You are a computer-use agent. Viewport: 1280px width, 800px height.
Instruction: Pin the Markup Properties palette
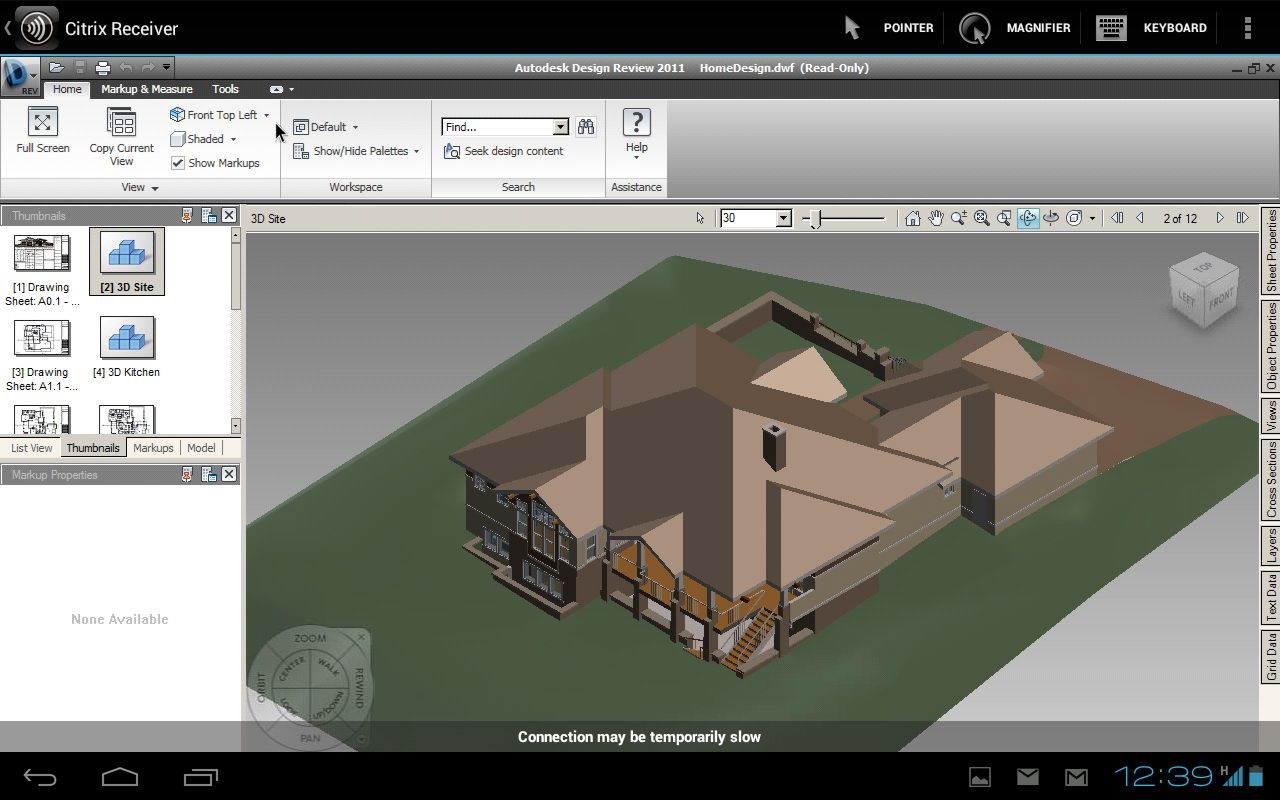click(x=187, y=475)
